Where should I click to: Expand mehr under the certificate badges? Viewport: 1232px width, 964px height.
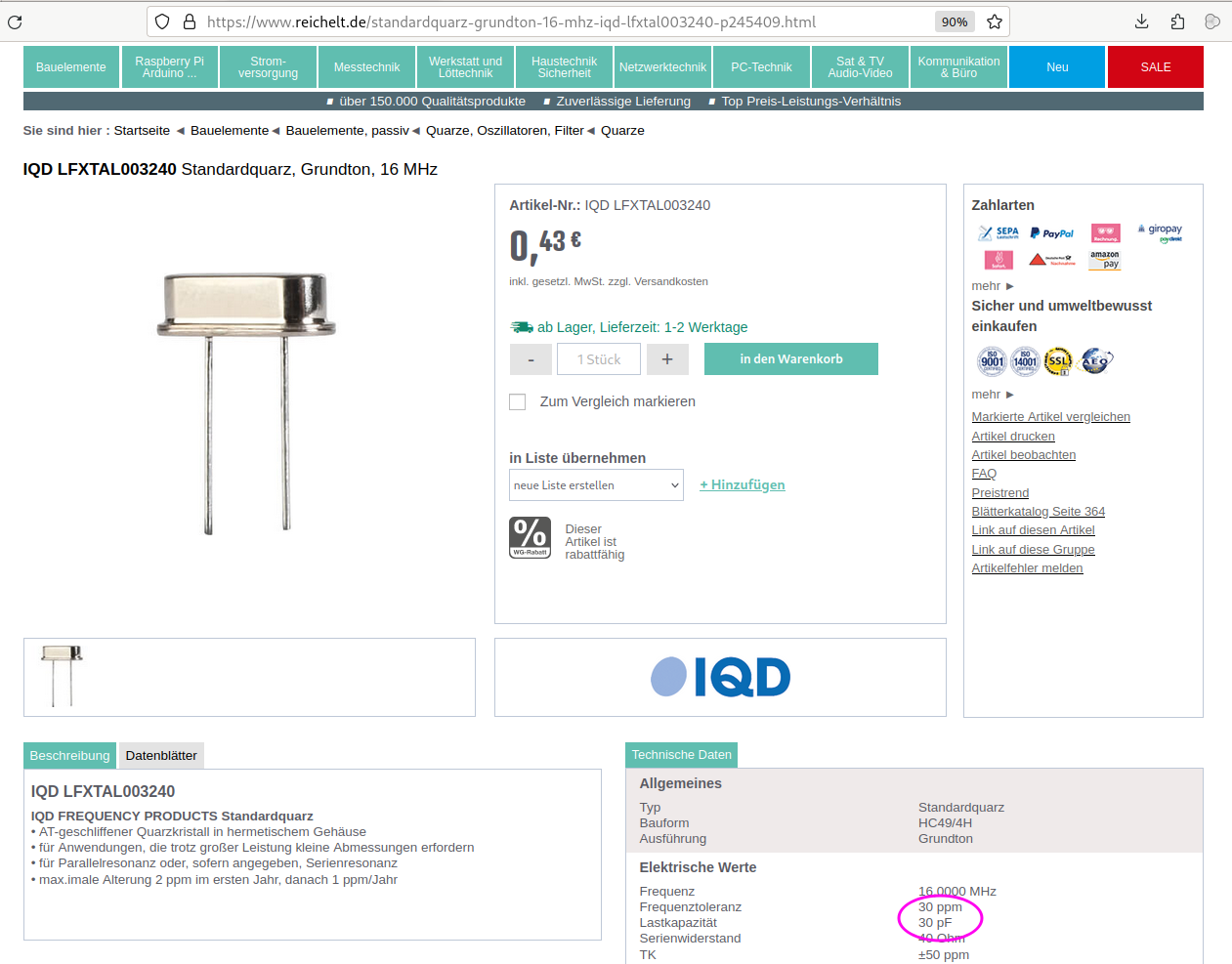pos(993,395)
